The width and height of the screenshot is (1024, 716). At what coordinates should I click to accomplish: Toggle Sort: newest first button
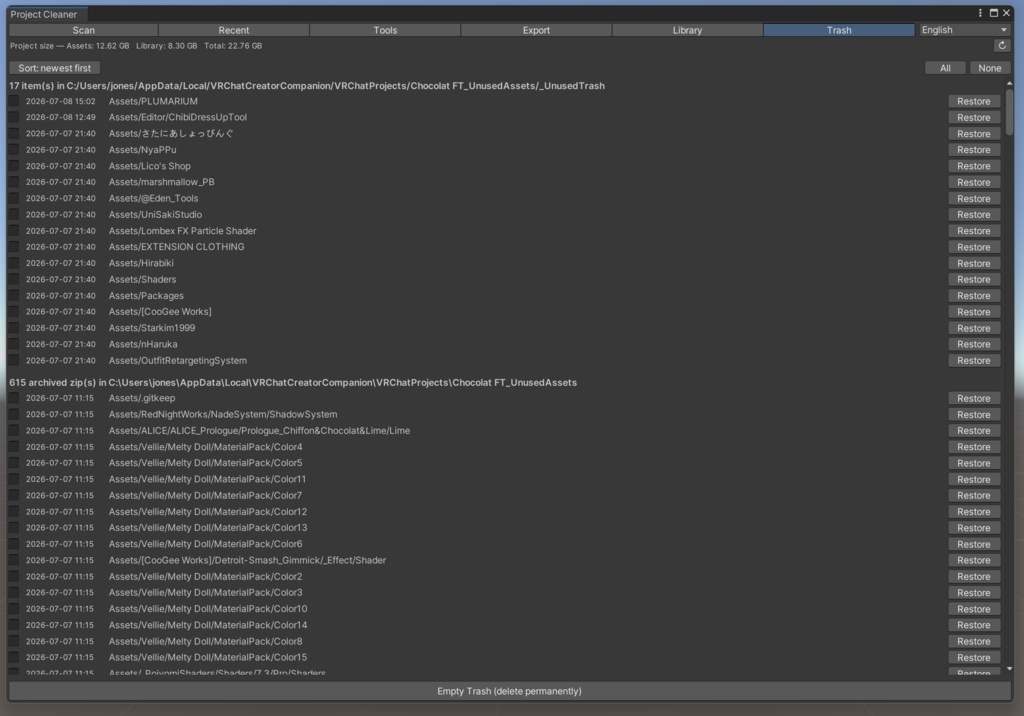[55, 68]
